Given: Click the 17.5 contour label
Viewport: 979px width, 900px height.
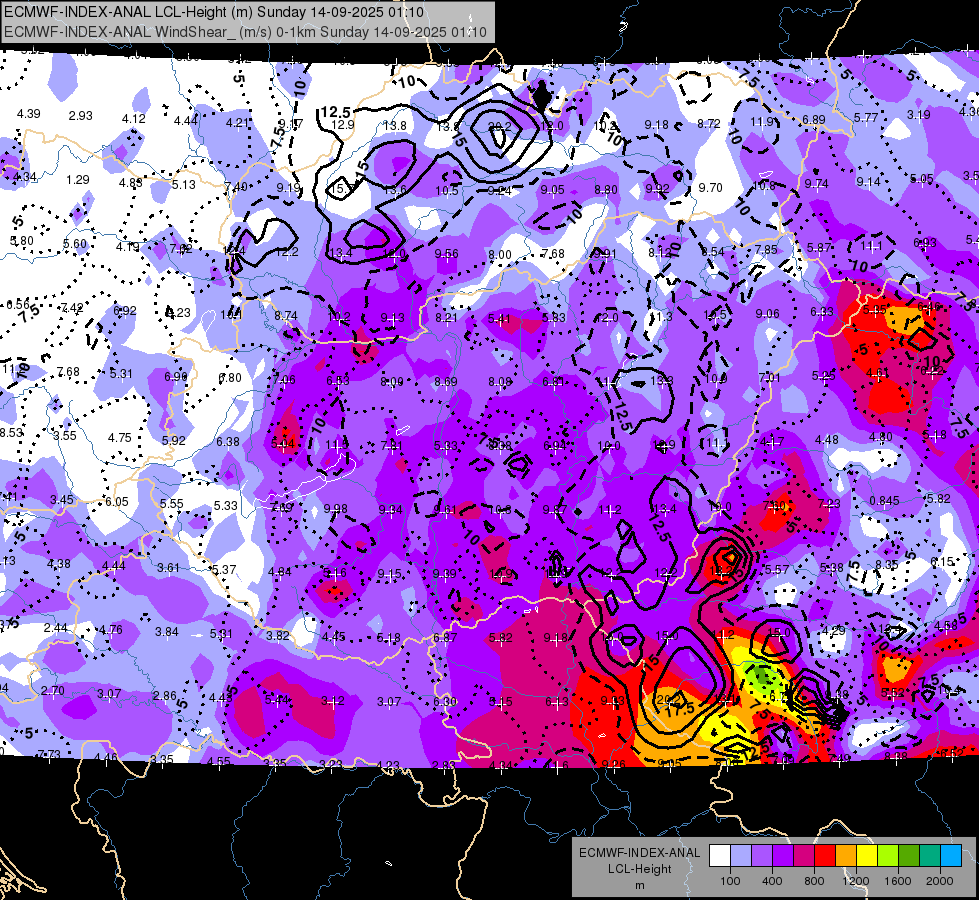Looking at the screenshot, I should 679,708.
